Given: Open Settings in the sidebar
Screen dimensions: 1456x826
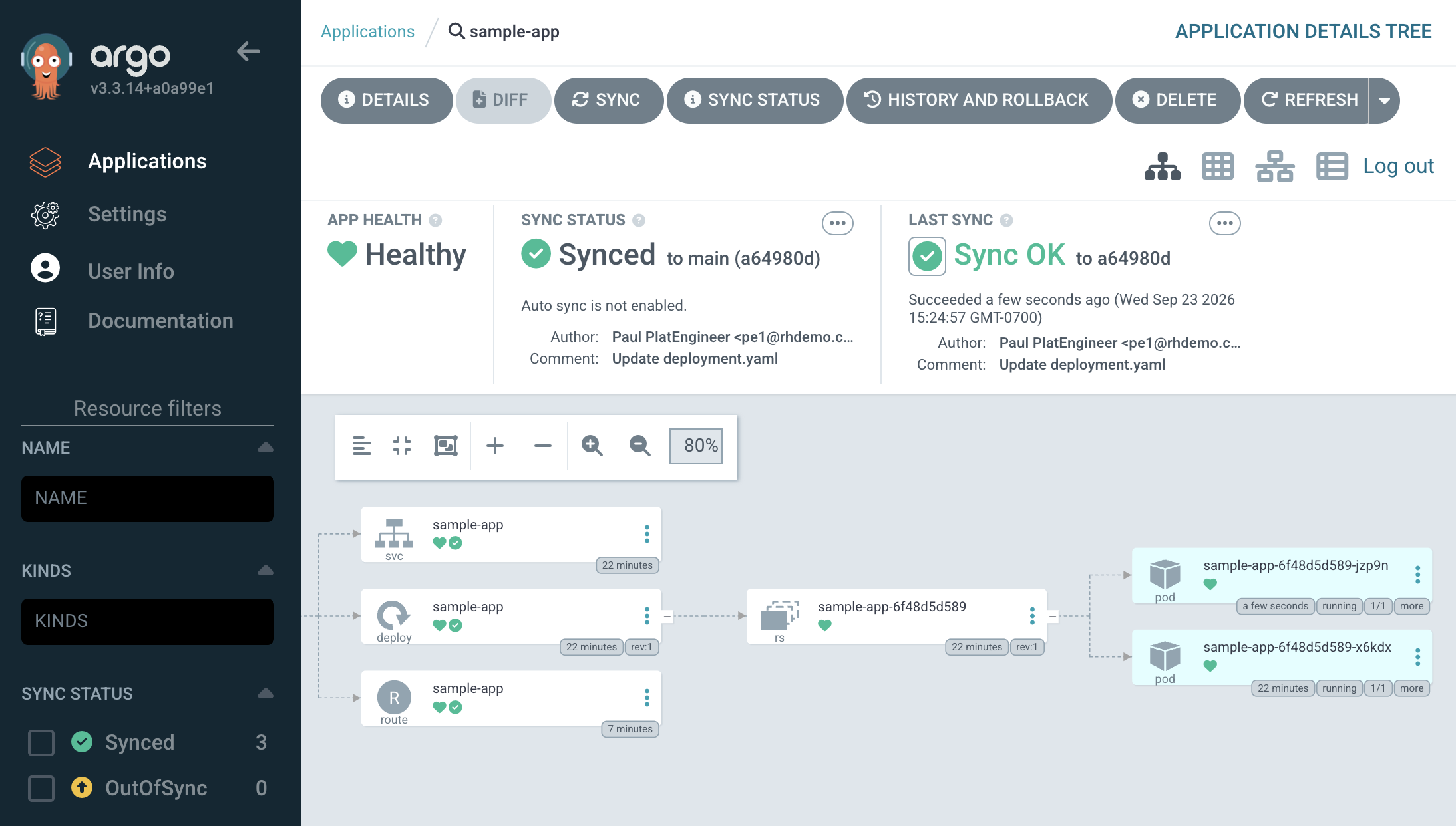Looking at the screenshot, I should click(x=127, y=214).
